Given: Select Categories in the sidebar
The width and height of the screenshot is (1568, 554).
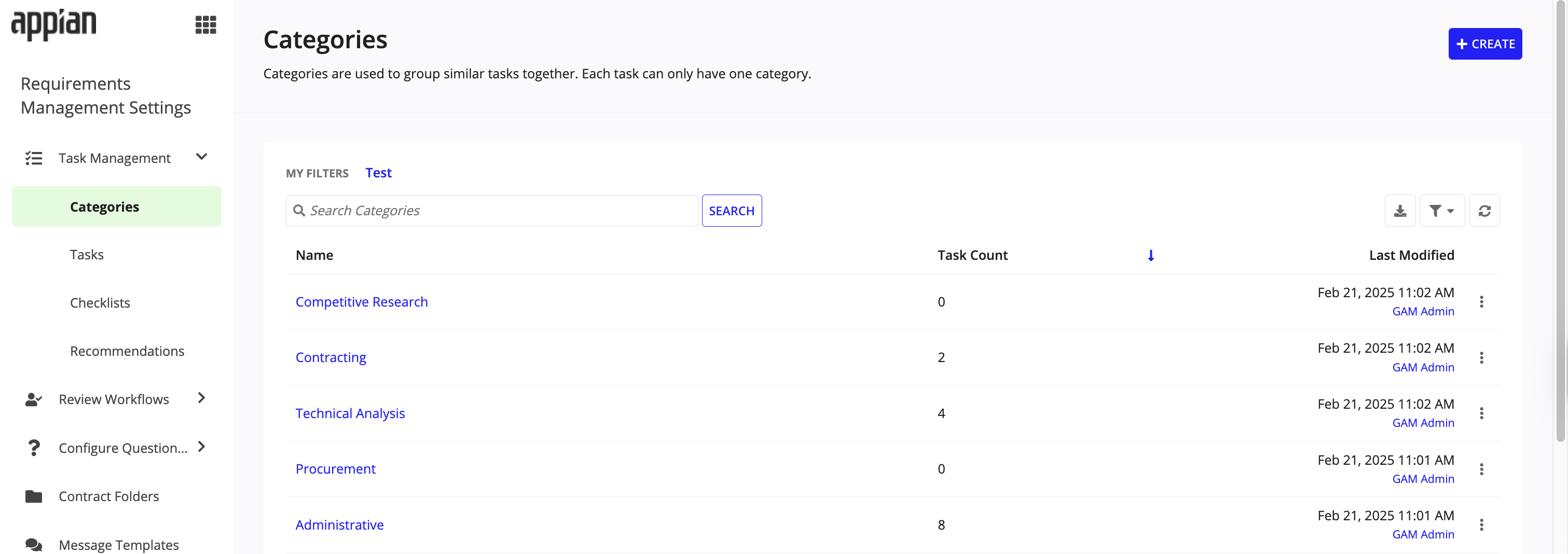Looking at the screenshot, I should click(x=116, y=207).
